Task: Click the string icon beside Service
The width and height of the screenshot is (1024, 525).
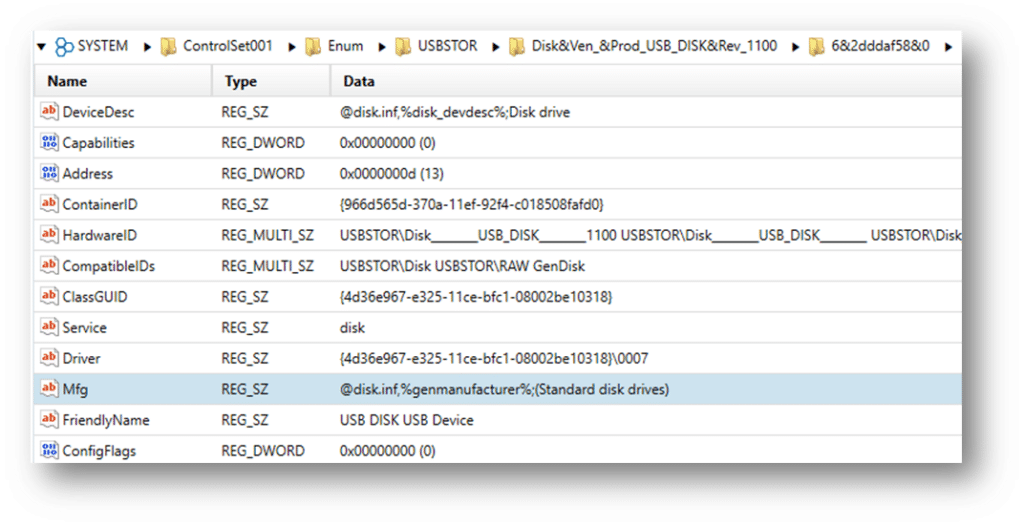Action: tap(49, 326)
